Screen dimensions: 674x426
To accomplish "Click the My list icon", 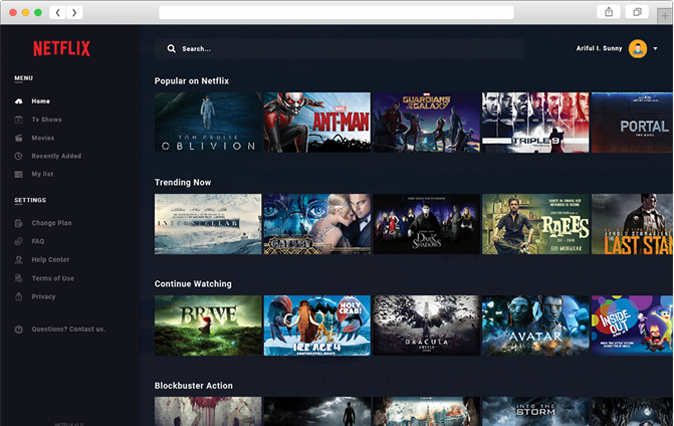I will pyautogui.click(x=18, y=174).
